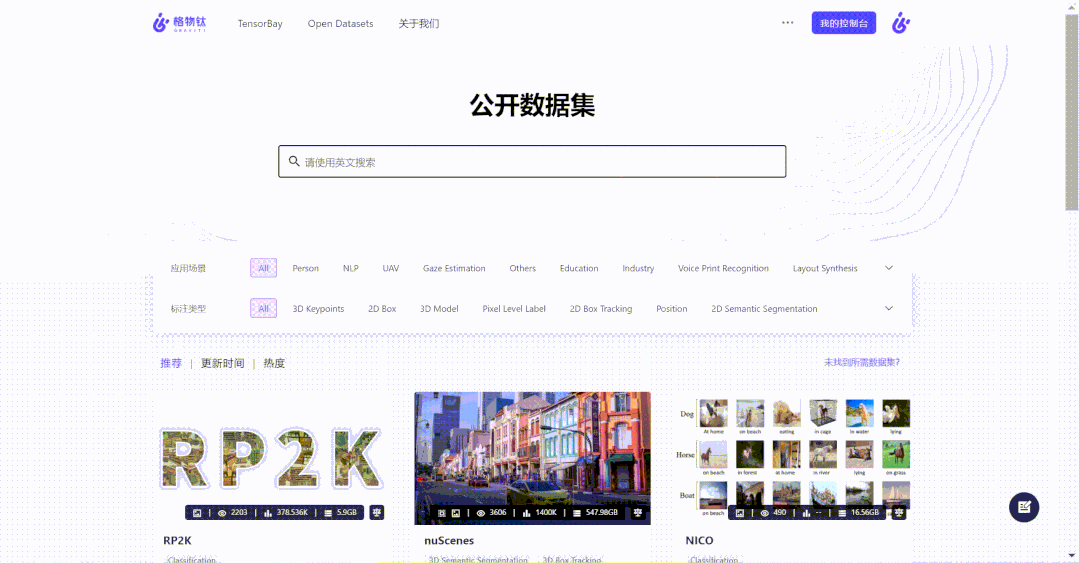Screen dimensions: 1079x563
Task: Click the magnifier icon in the search box
Action: click(294, 161)
